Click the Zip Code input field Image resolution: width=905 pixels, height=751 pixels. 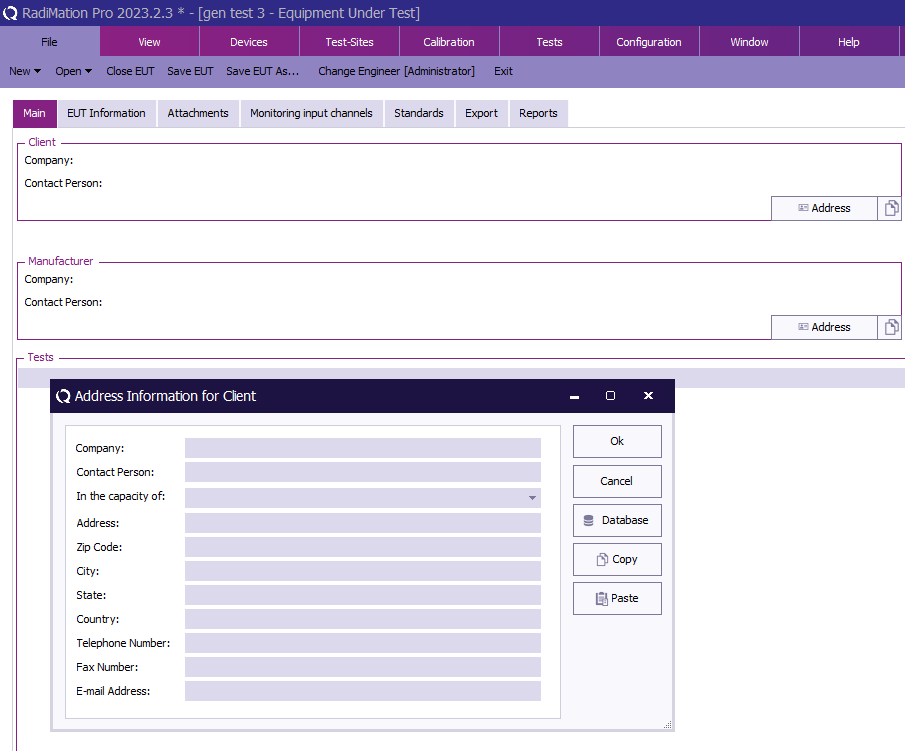click(362, 547)
